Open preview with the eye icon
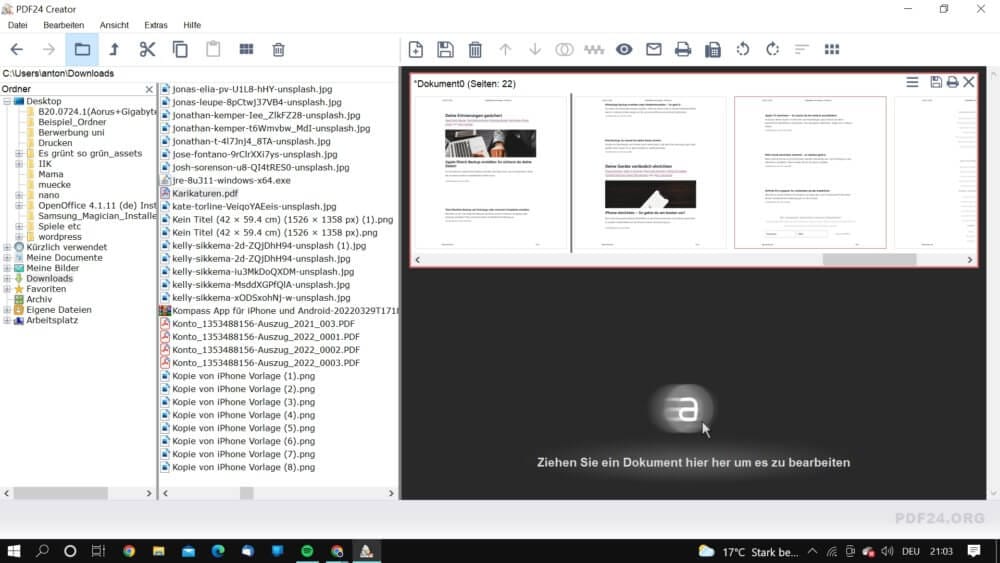This screenshot has width=1000, height=563. coord(624,49)
